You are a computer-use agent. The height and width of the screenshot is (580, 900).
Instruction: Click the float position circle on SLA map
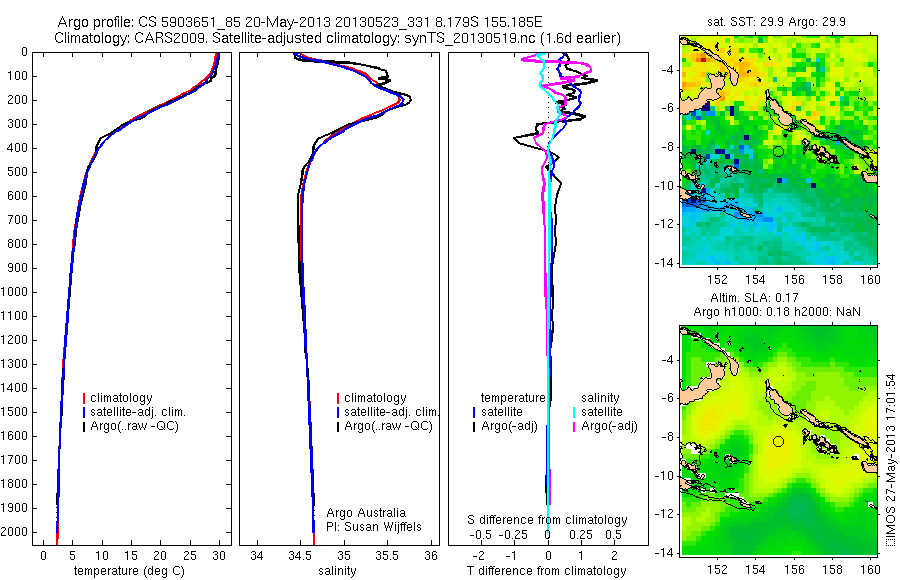click(x=778, y=442)
